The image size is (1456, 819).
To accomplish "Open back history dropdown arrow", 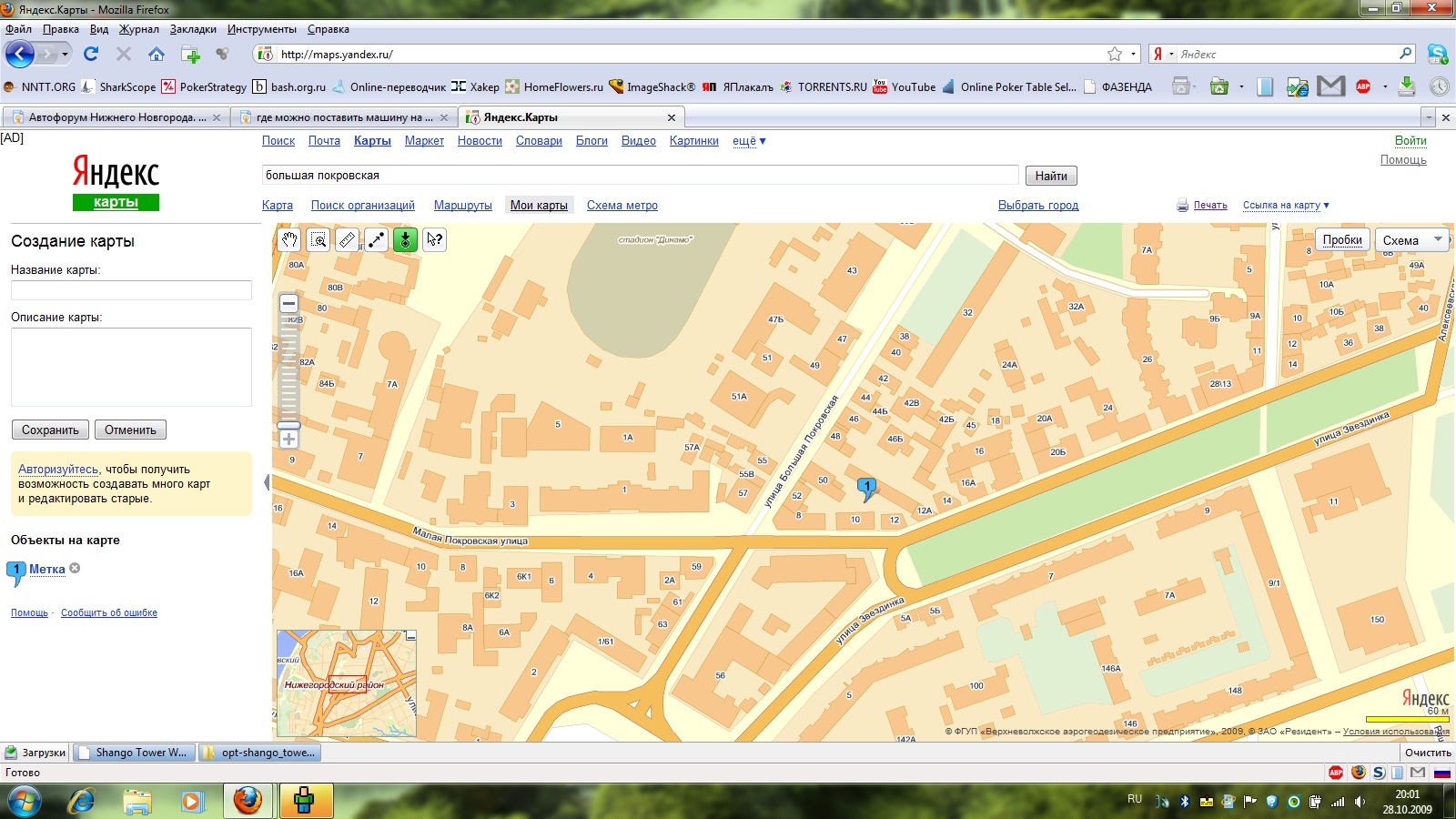I will 65,54.
